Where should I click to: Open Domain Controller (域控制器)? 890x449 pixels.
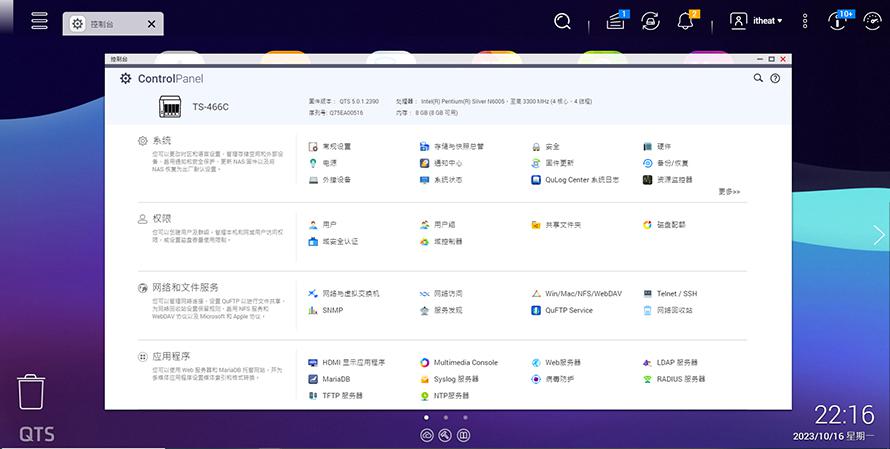tap(441, 241)
